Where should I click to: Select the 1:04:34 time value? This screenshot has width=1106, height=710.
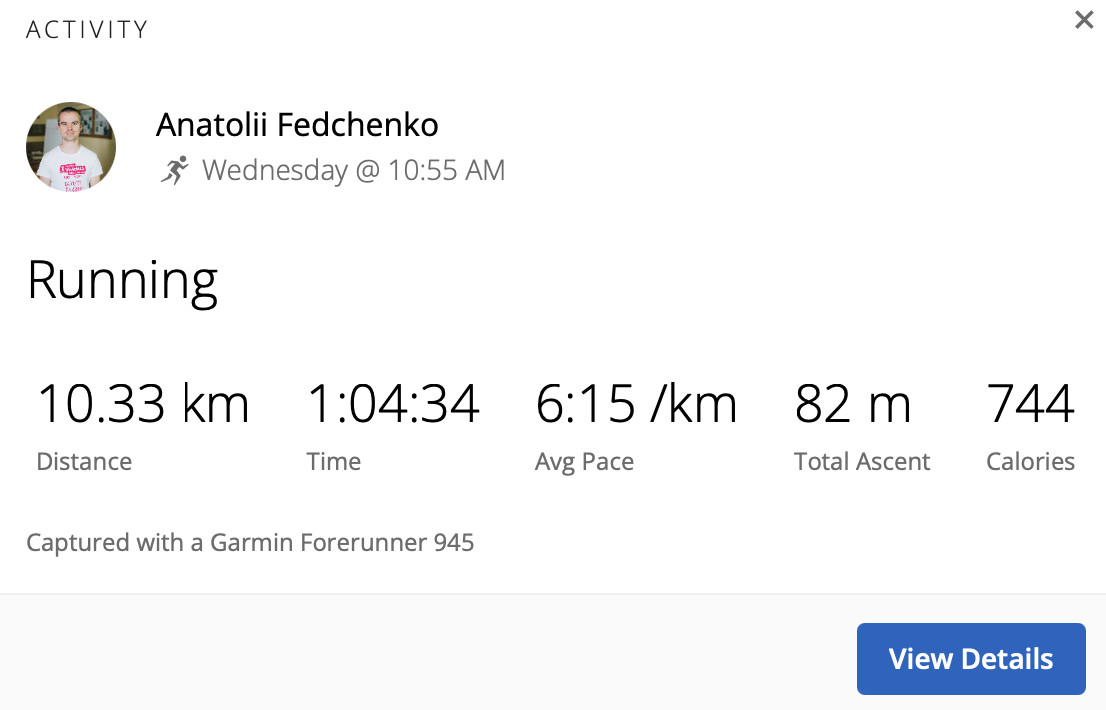394,404
